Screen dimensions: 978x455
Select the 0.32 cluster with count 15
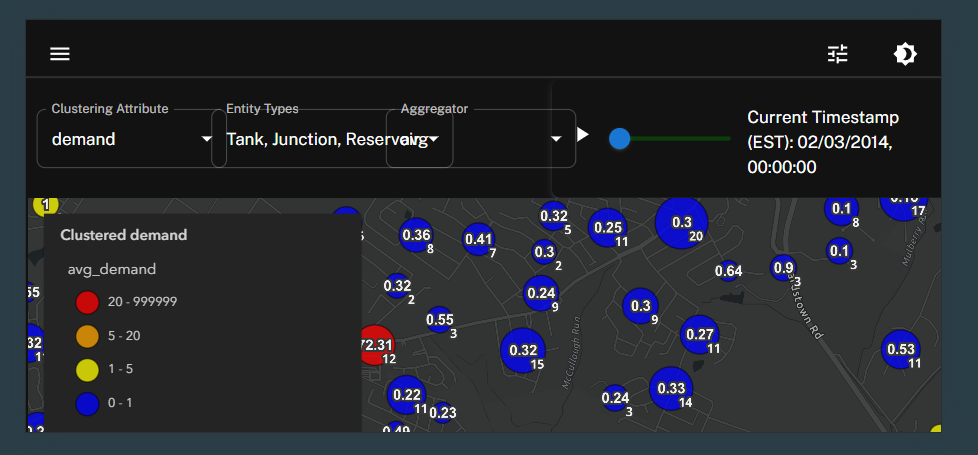click(x=523, y=351)
